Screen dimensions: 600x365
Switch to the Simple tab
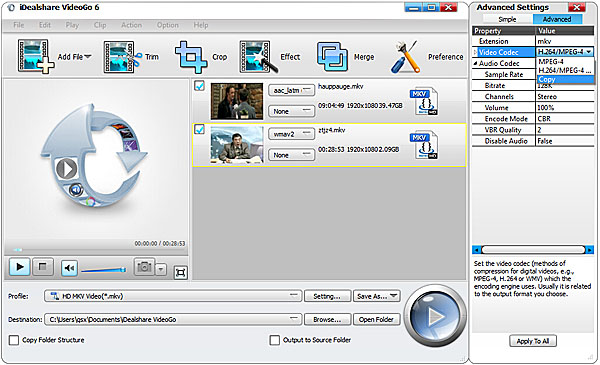(507, 19)
